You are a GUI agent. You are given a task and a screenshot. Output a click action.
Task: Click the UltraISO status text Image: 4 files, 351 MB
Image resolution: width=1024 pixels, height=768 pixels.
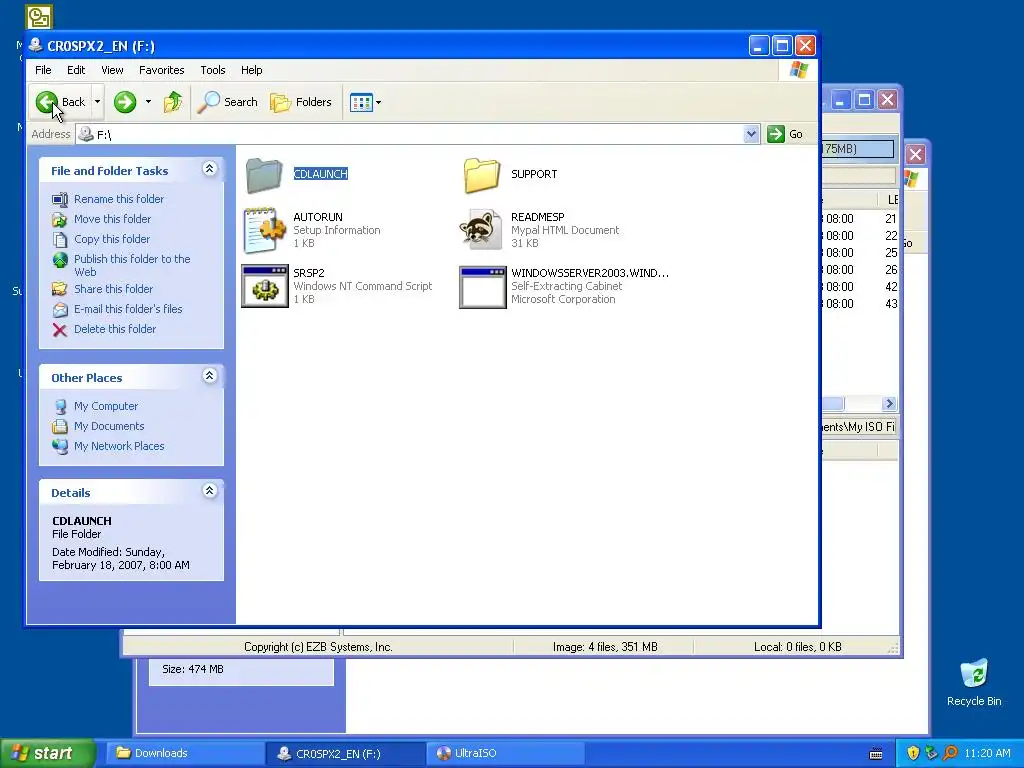click(605, 647)
